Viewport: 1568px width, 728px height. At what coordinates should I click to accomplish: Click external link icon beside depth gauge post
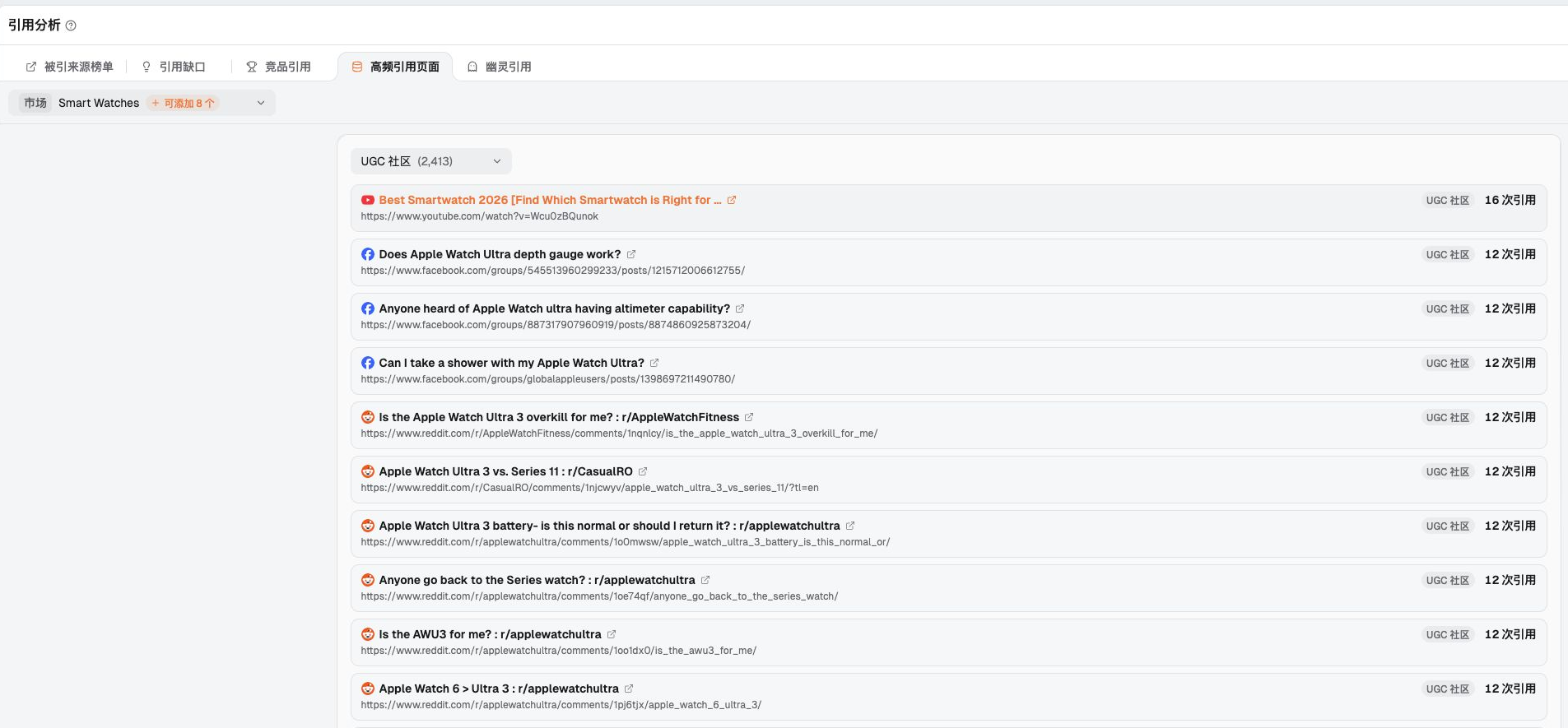(631, 254)
